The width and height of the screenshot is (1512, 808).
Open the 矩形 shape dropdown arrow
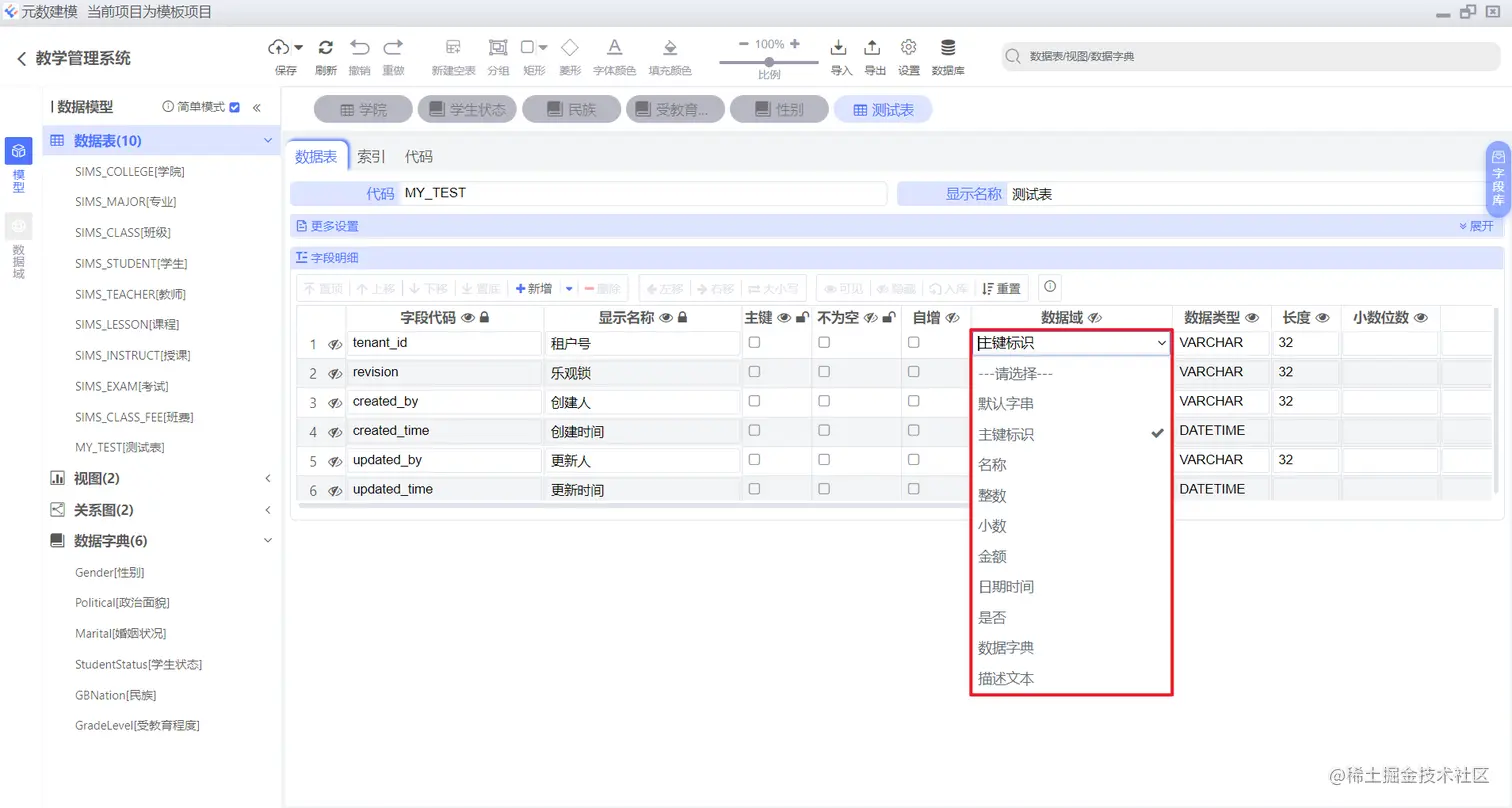point(543,47)
